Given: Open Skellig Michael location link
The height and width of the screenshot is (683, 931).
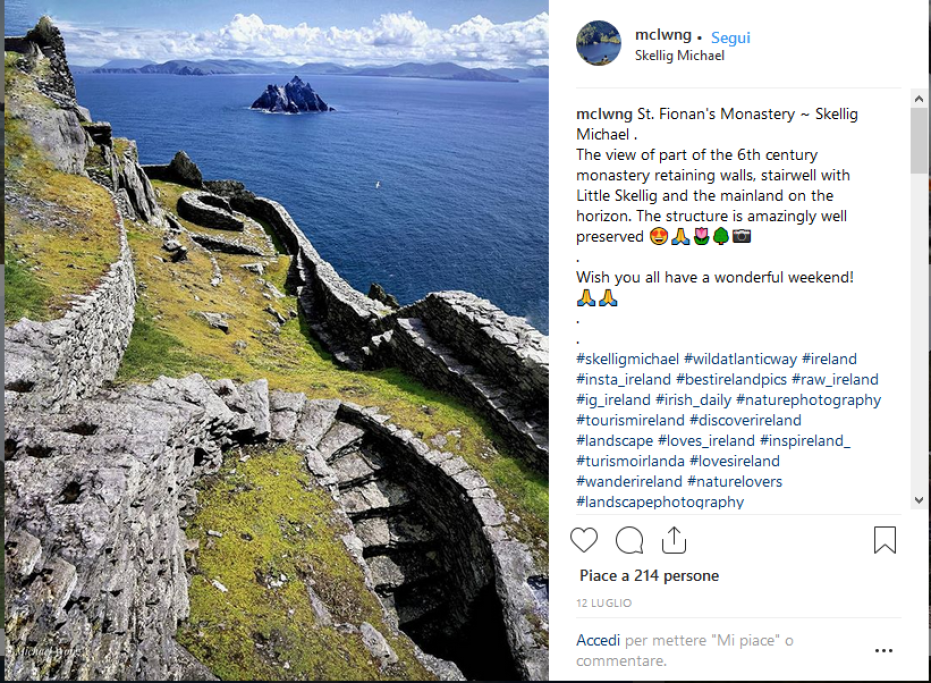Looking at the screenshot, I should [679, 56].
